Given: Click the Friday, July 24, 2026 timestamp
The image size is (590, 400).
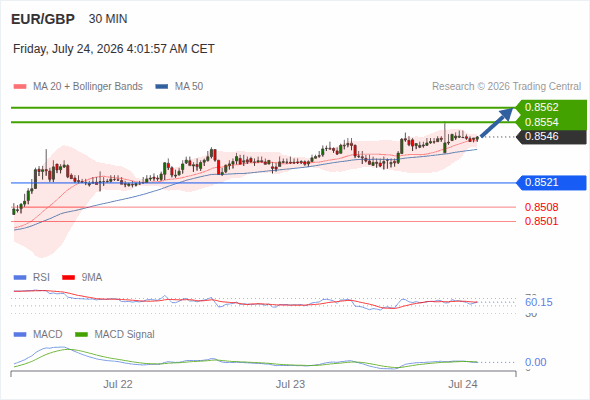Looking at the screenshot, I should click(114, 49).
